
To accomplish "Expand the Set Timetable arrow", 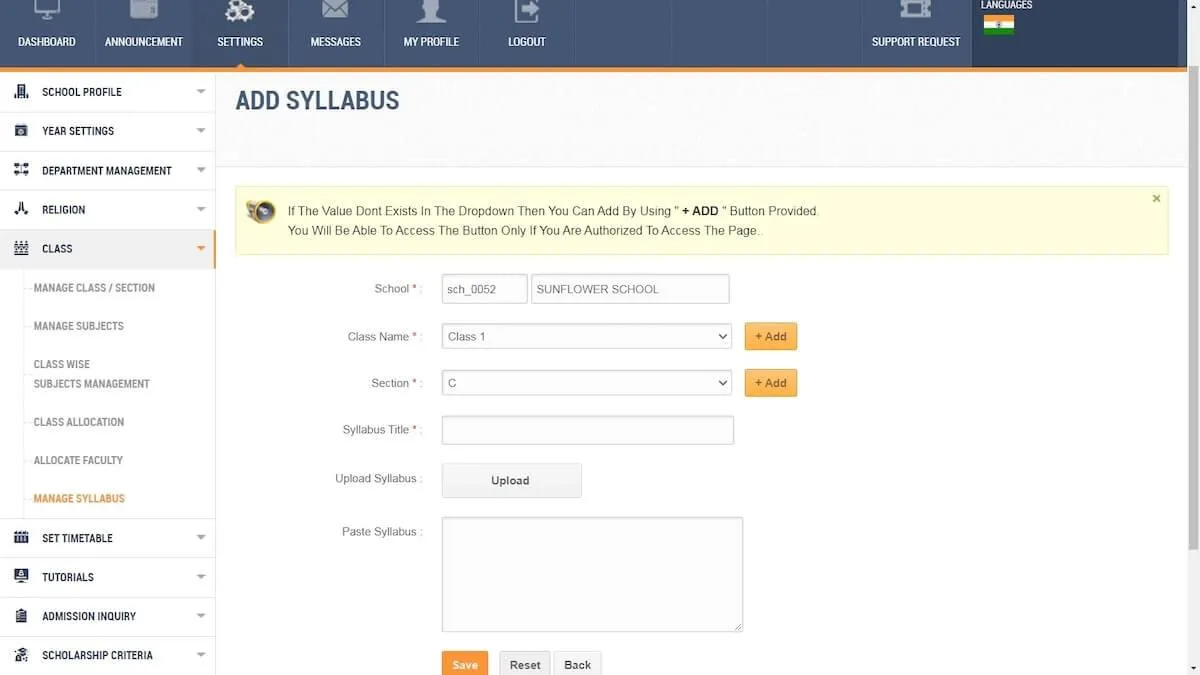I will click(201, 538).
